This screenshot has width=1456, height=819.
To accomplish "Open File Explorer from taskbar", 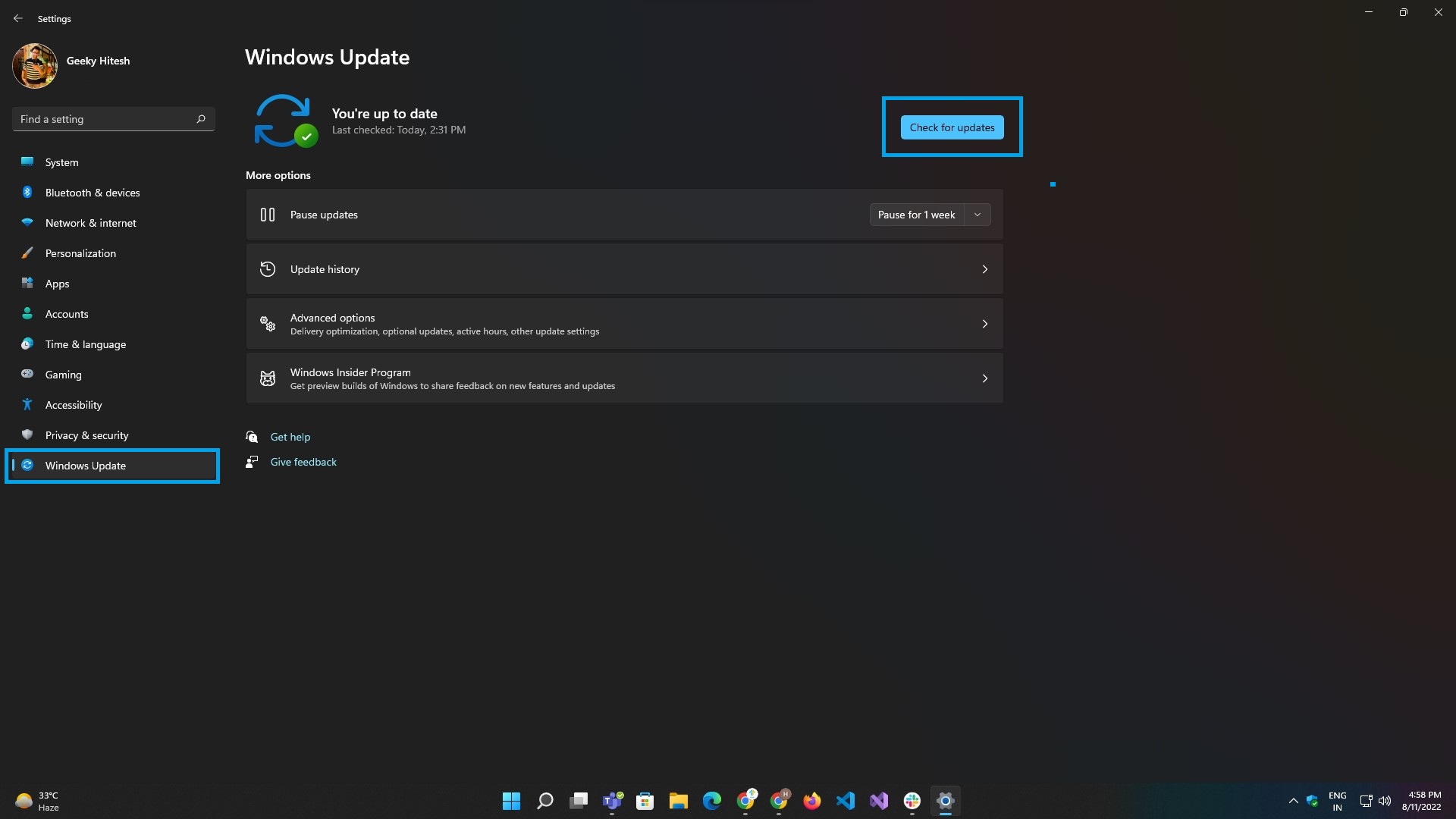I will [x=679, y=801].
